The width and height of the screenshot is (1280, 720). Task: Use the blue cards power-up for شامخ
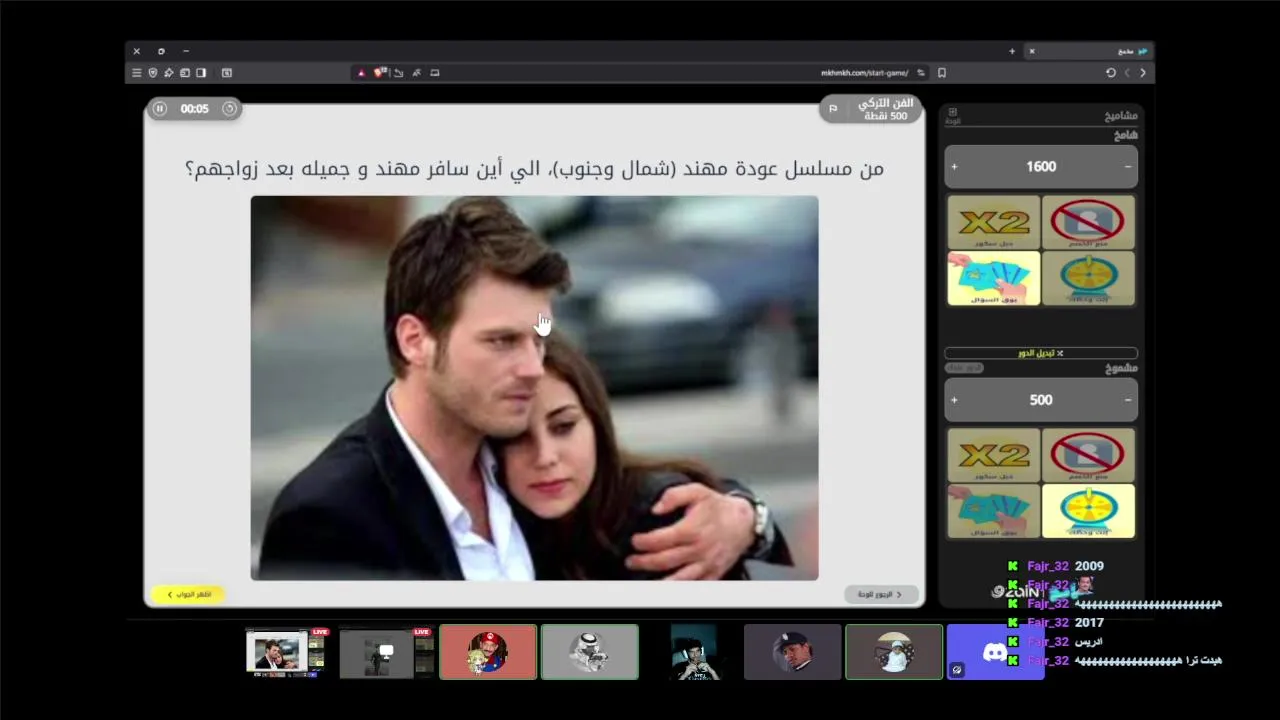click(x=994, y=278)
